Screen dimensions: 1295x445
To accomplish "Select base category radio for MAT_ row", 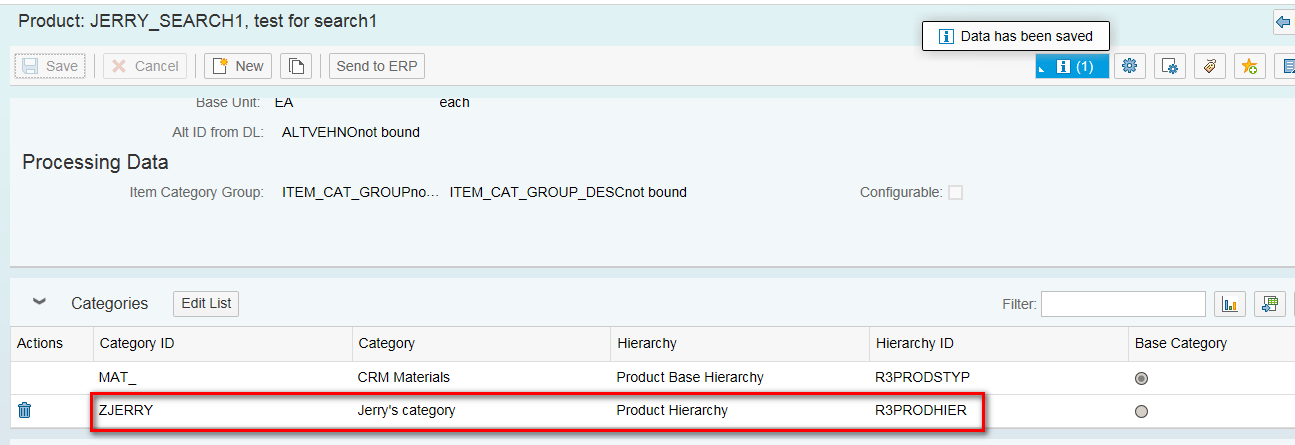I will click(1141, 378).
